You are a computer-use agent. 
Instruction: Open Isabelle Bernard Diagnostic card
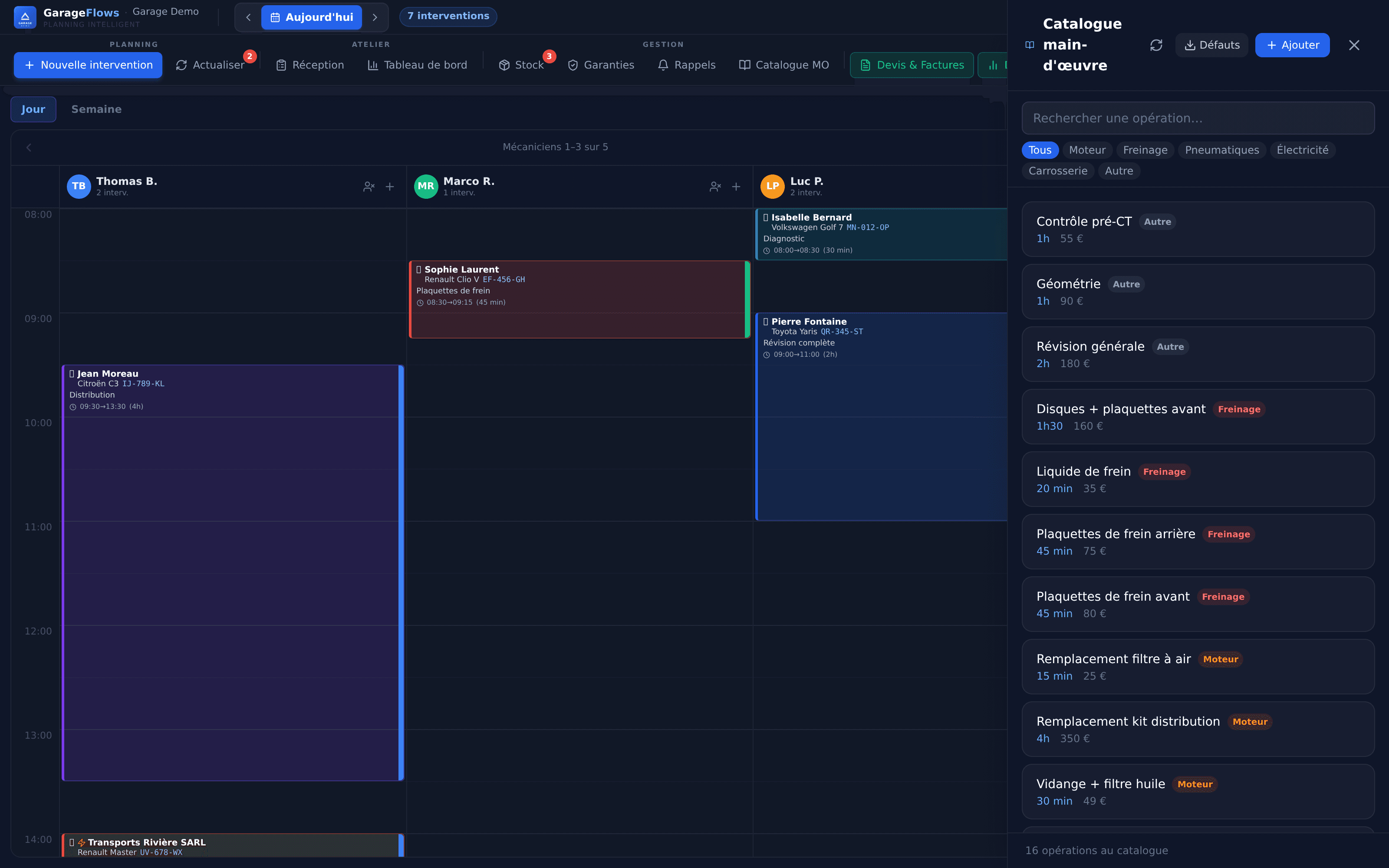point(881,233)
